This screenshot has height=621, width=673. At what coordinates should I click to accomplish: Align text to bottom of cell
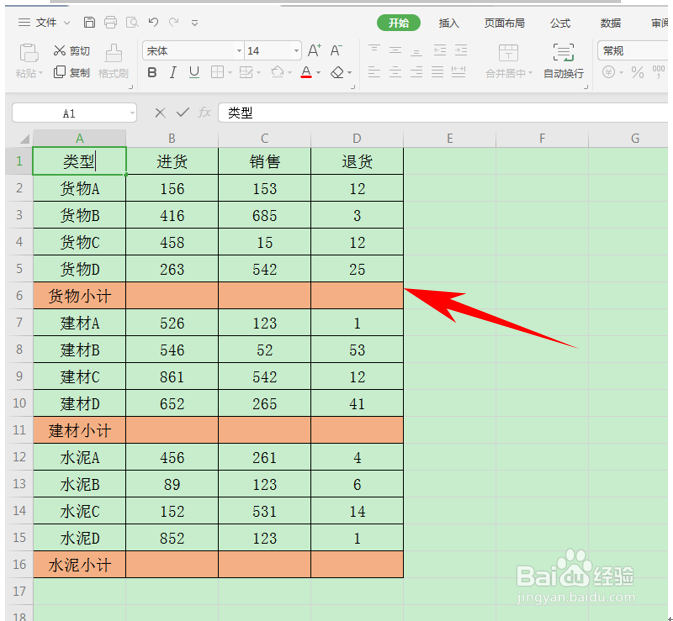click(x=416, y=51)
